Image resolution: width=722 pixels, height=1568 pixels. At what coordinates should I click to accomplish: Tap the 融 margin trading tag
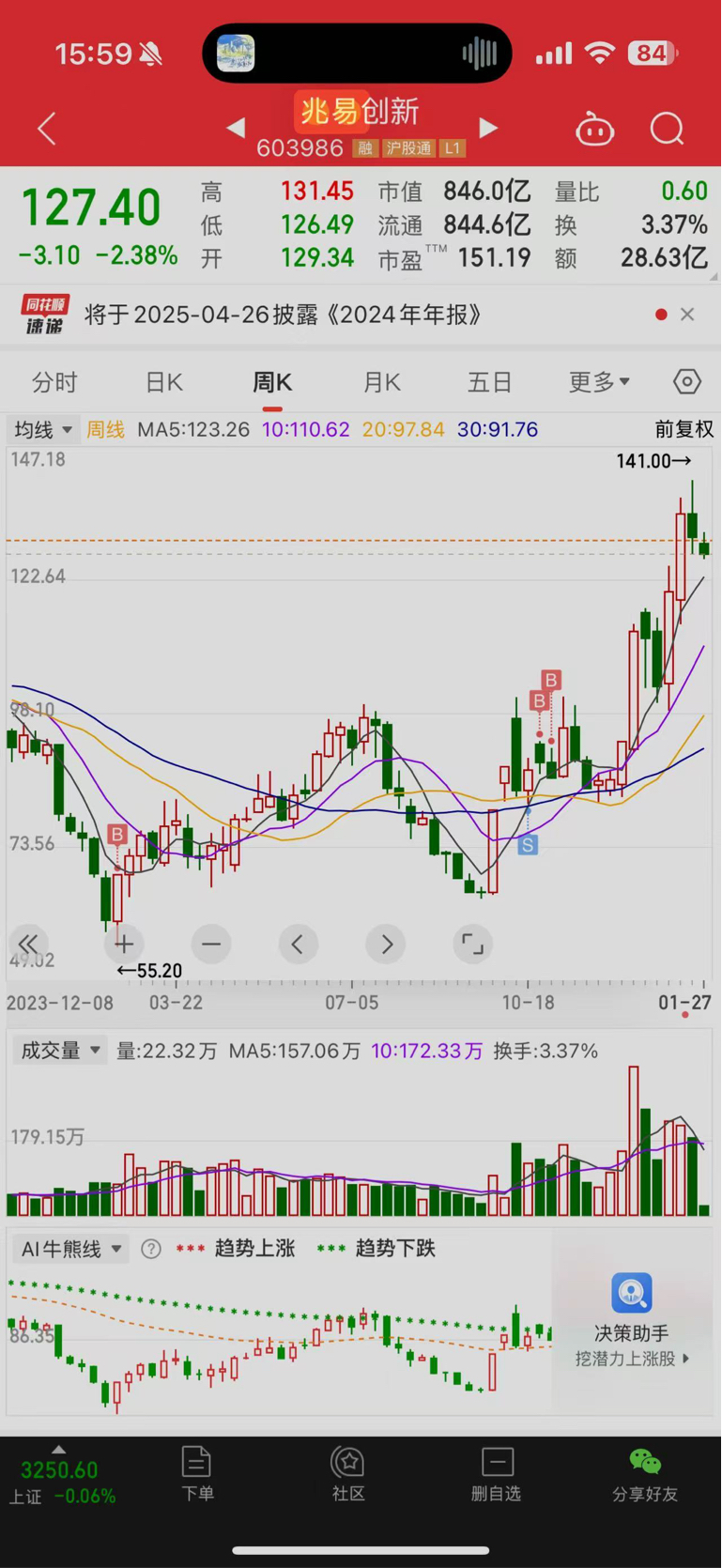click(365, 148)
